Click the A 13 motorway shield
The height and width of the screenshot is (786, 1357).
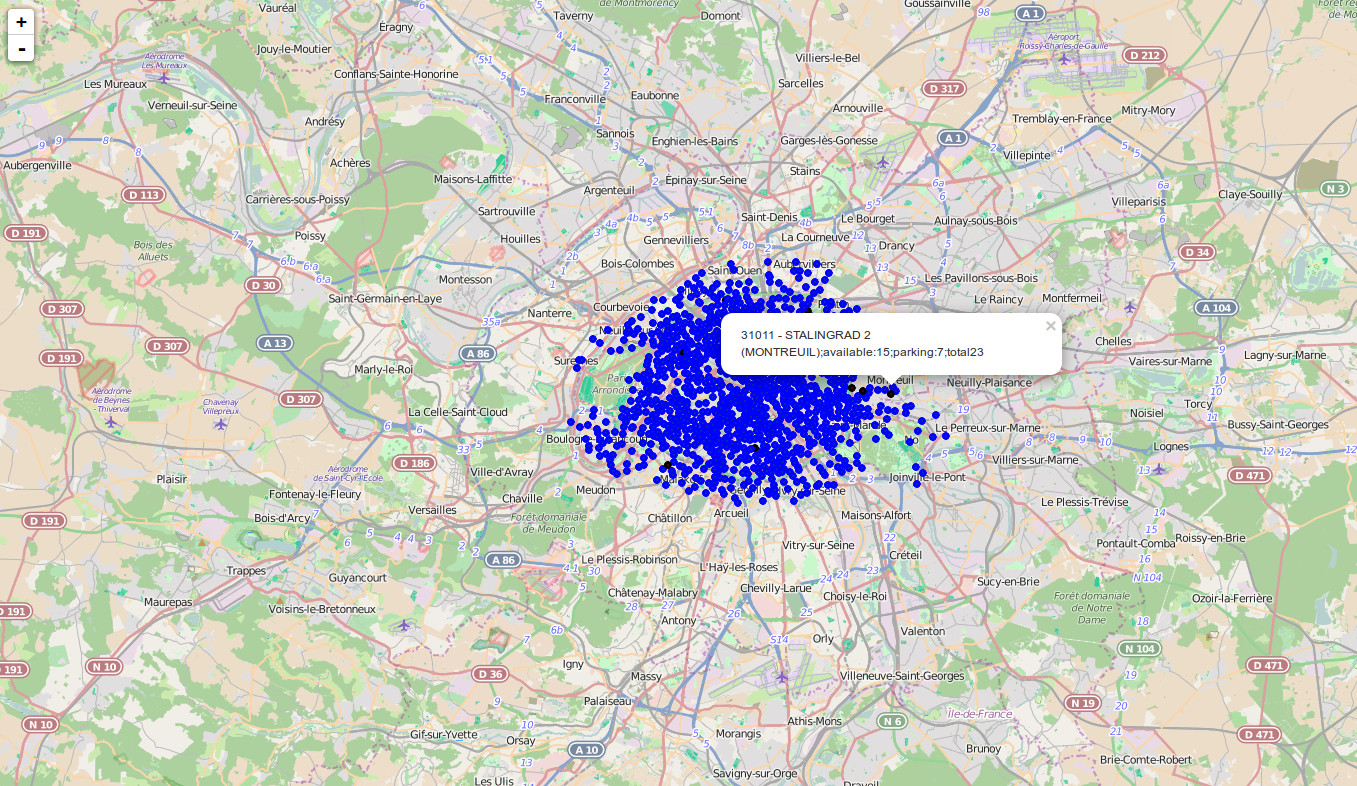(x=274, y=343)
